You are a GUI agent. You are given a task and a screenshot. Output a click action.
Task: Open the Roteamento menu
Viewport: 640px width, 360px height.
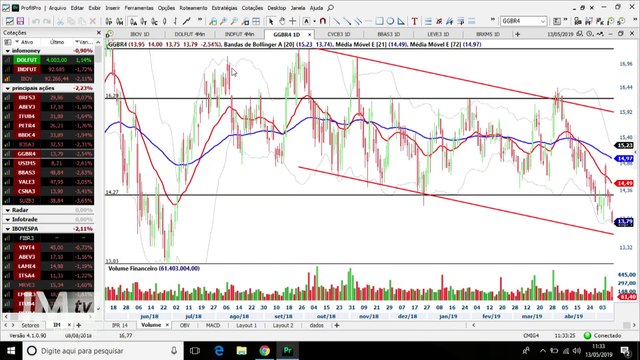193,8
